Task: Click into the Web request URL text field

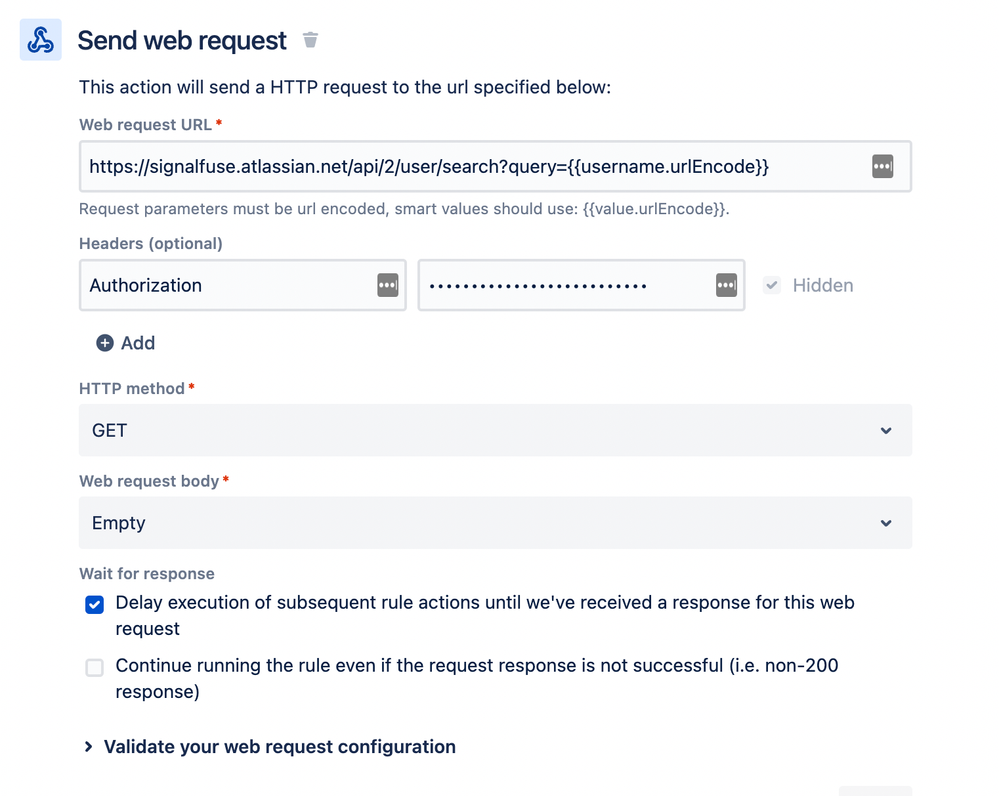Action: coord(470,167)
